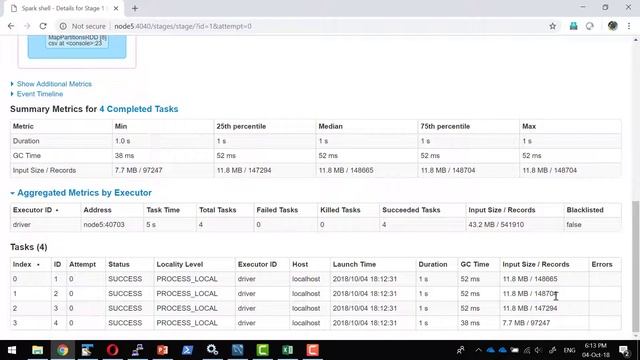Select the MapPartitionsRDD node in the DAG
Viewport: 640px width, 360px height.
tap(77, 40)
